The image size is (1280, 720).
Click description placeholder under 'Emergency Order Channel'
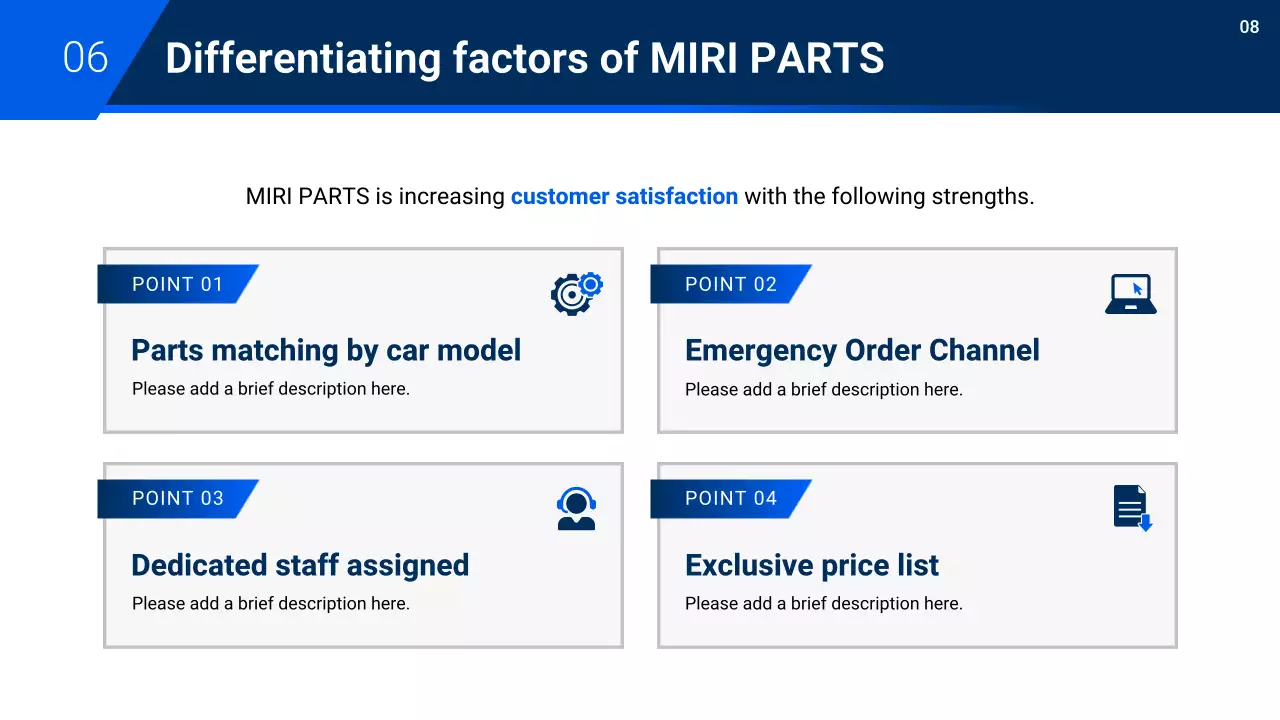pyautogui.click(x=823, y=389)
